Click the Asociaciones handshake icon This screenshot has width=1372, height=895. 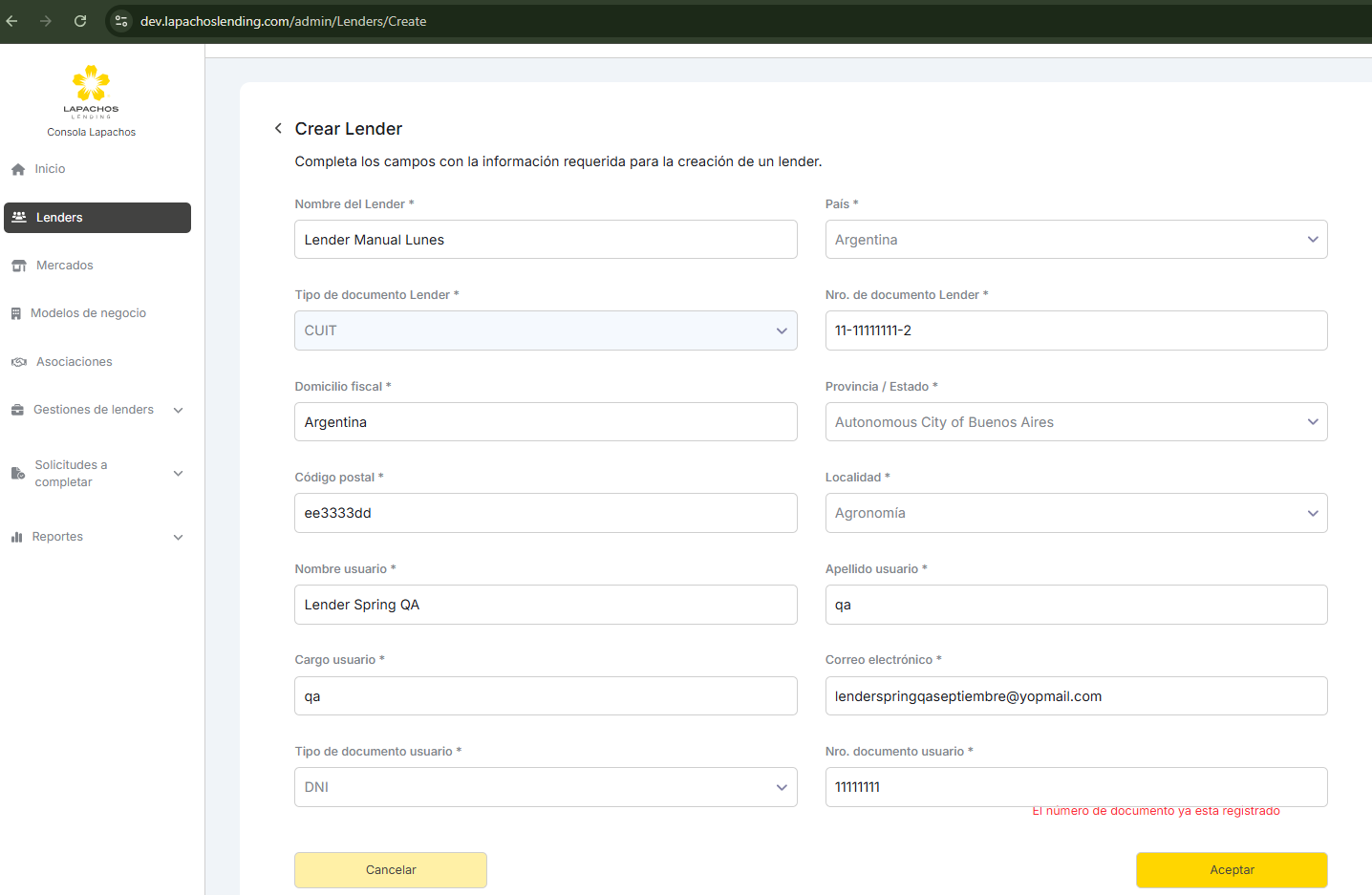click(x=19, y=362)
